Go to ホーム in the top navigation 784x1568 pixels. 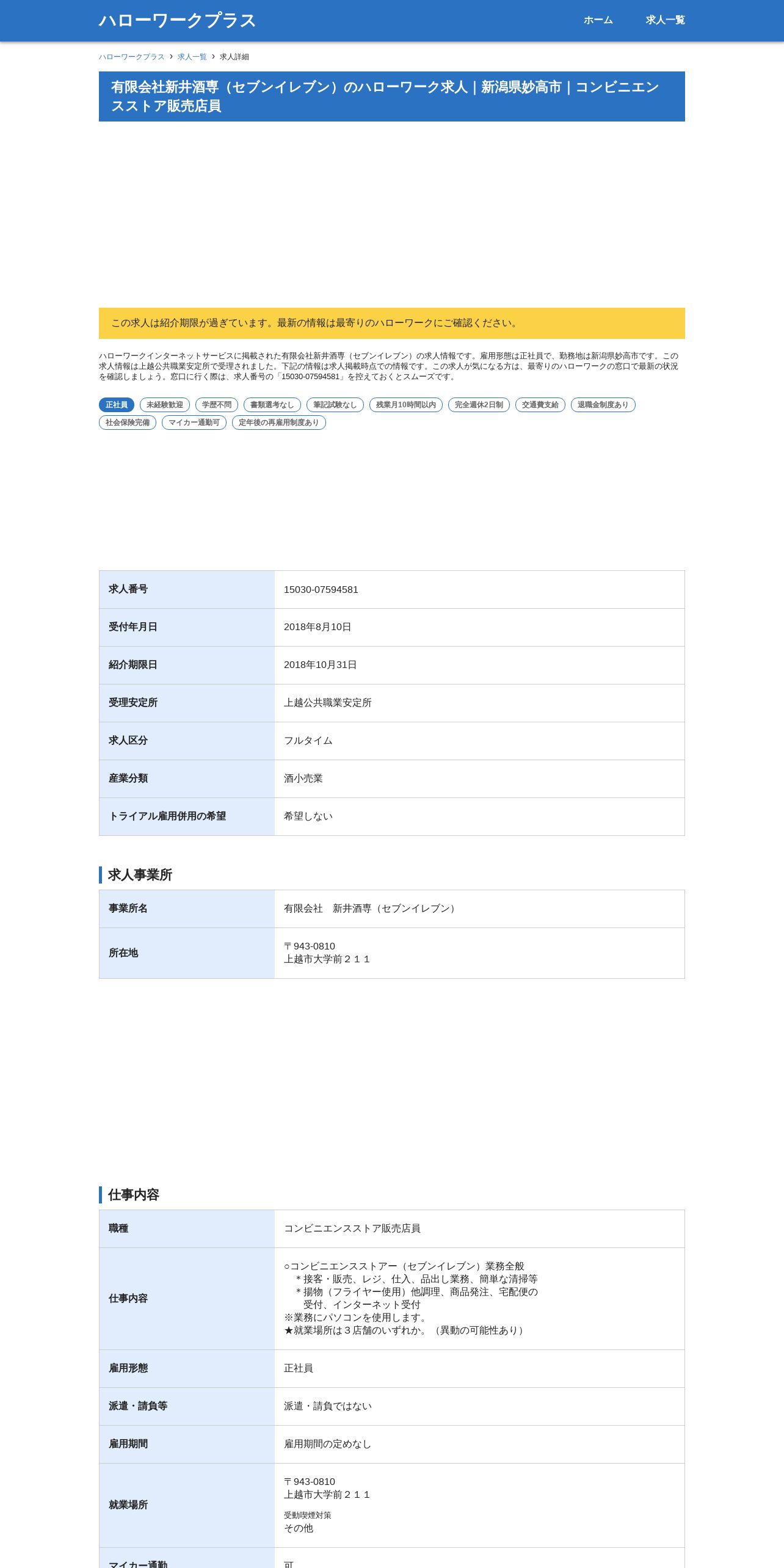click(598, 20)
